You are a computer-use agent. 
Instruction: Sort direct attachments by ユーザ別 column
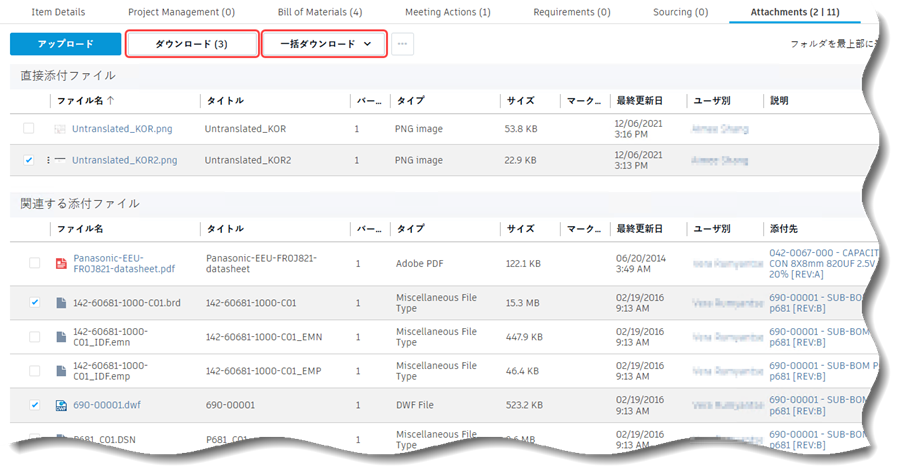pyautogui.click(x=712, y=100)
